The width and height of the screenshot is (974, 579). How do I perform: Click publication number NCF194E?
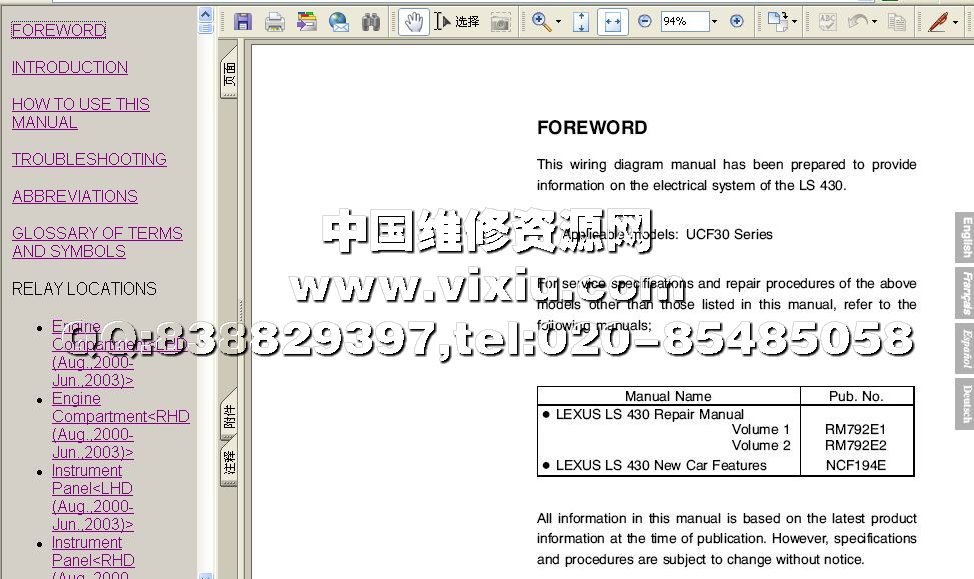coord(855,465)
